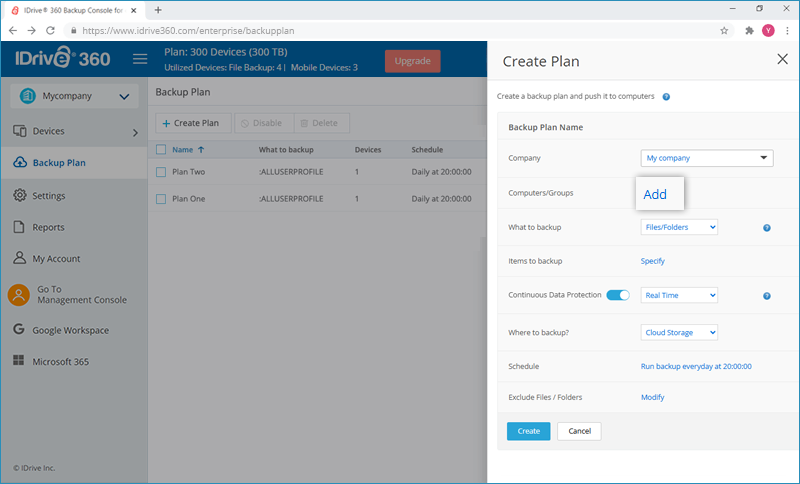Viewport: 800px width, 484px height.
Task: Click the What to backup column header
Action: pyautogui.click(x=286, y=149)
